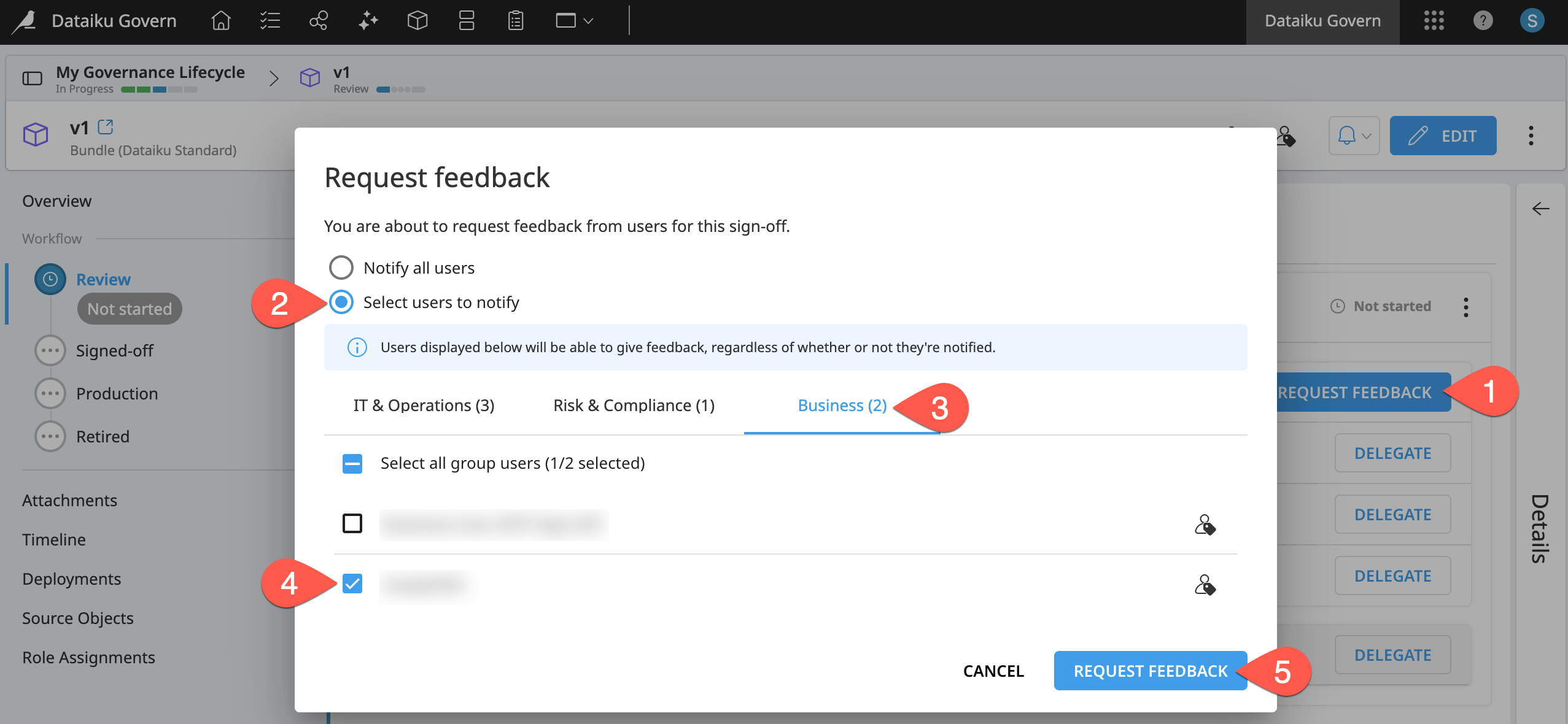The height and width of the screenshot is (724, 1568).
Task: Click the In Progress workflow progress bar
Action: [x=158, y=88]
